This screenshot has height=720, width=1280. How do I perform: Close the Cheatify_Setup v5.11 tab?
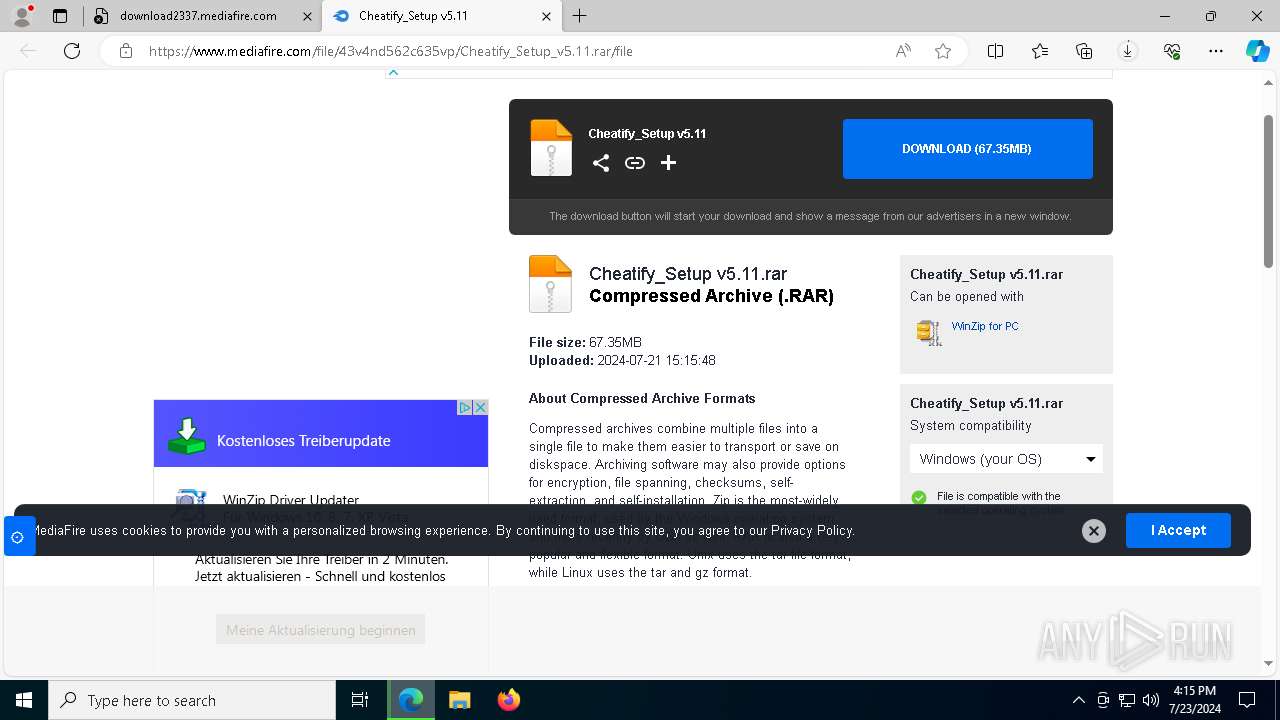coord(546,16)
